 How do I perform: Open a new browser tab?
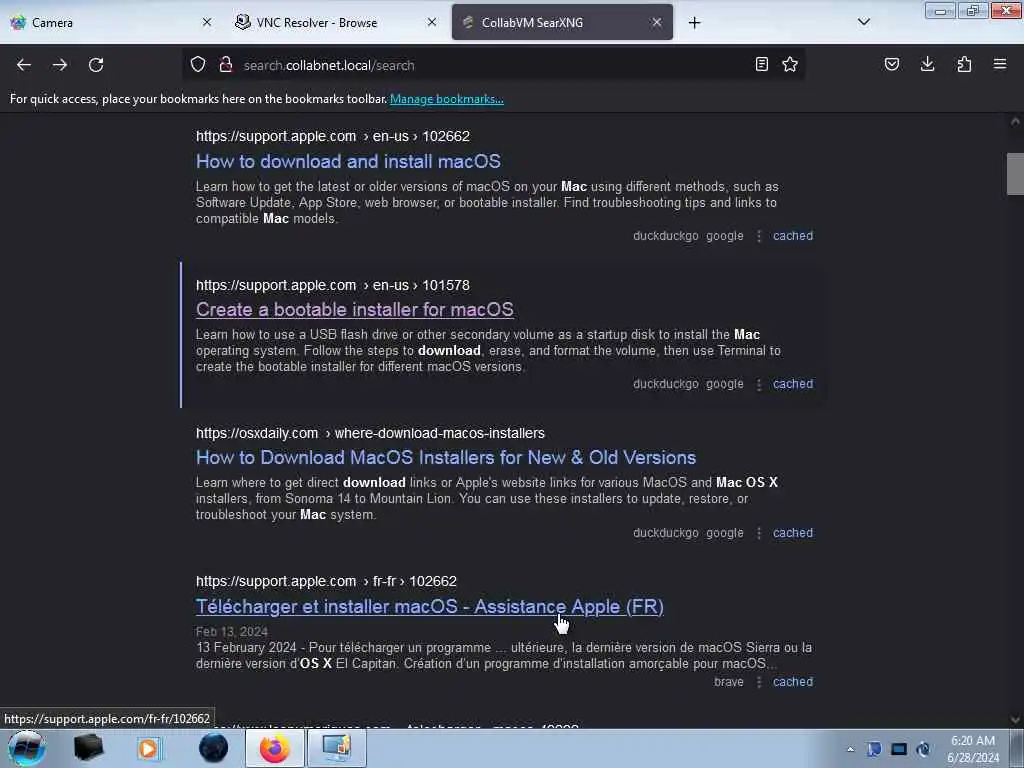tap(694, 23)
